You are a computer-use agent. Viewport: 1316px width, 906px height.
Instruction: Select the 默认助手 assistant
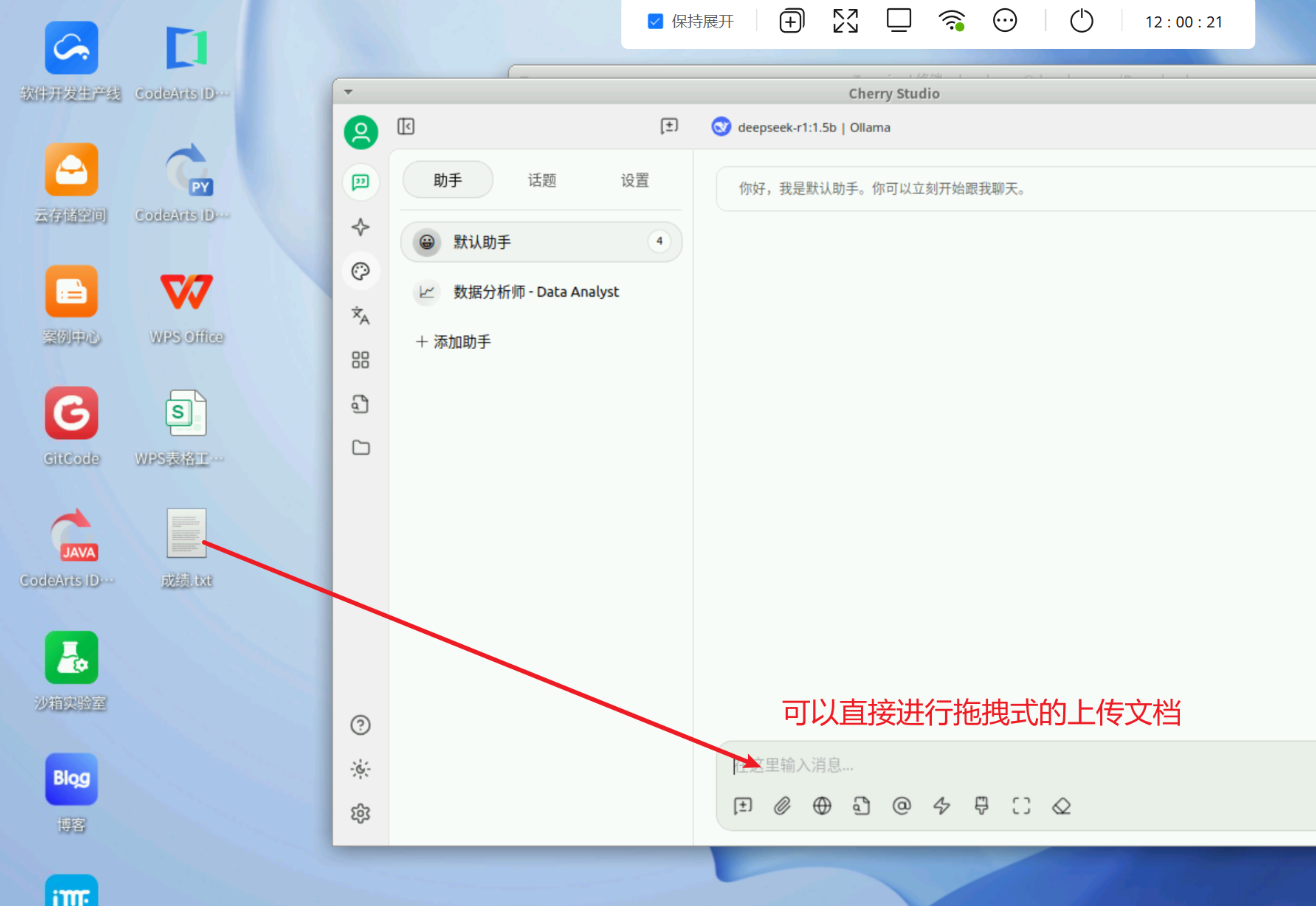pyautogui.click(x=541, y=242)
